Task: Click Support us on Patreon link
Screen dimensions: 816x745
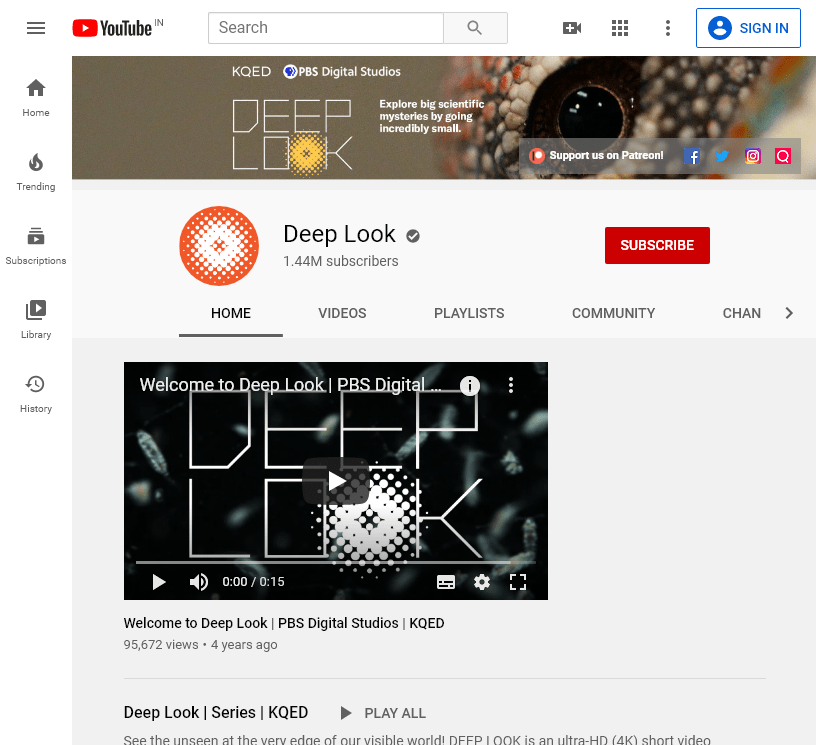Action: [596, 156]
